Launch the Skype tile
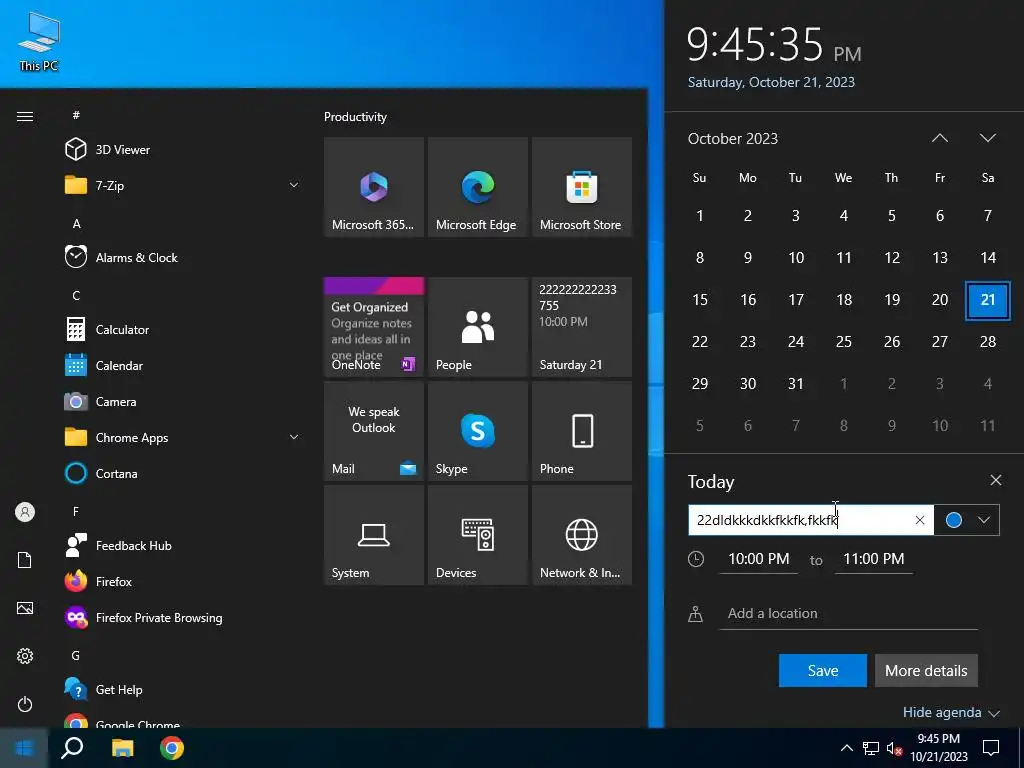The width and height of the screenshot is (1024, 768). point(478,431)
